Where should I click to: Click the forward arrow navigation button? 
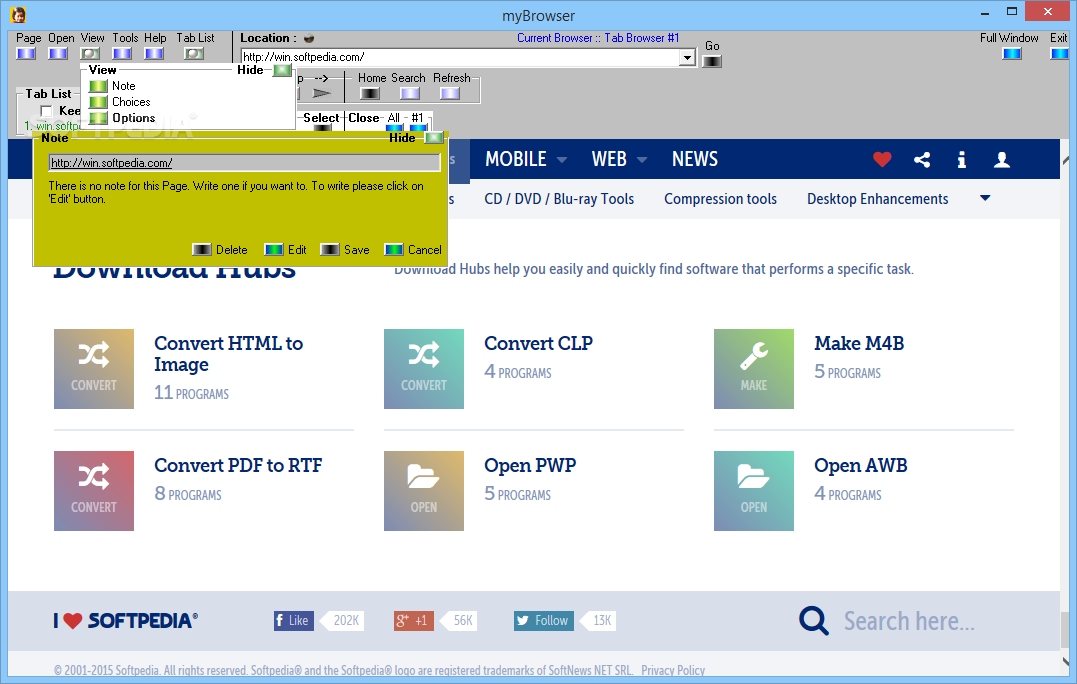(x=321, y=93)
